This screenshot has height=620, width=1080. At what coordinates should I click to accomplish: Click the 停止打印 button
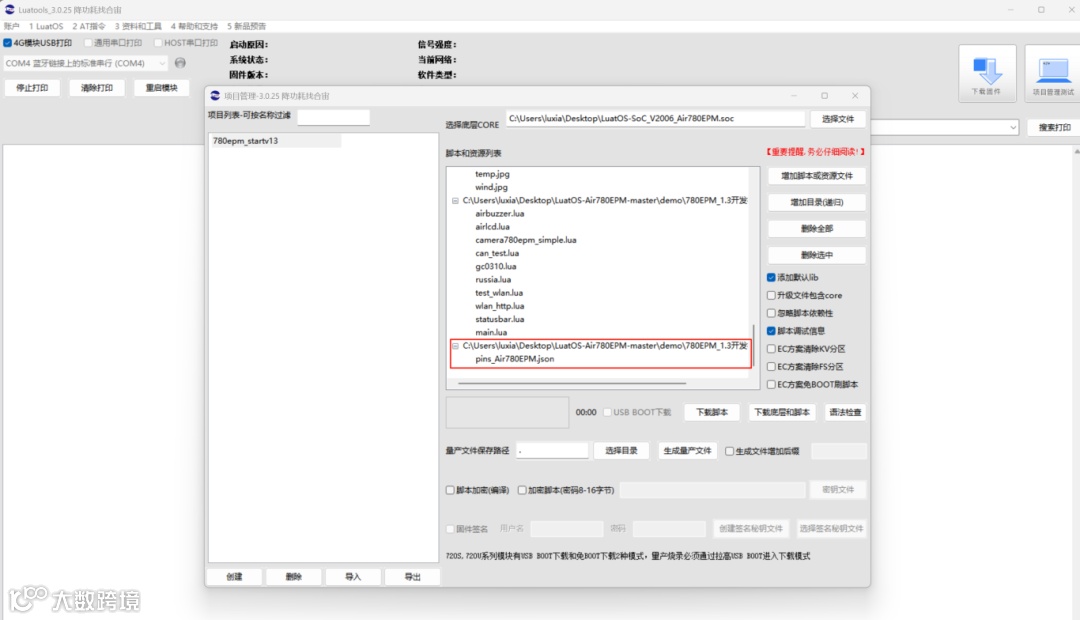point(32,88)
